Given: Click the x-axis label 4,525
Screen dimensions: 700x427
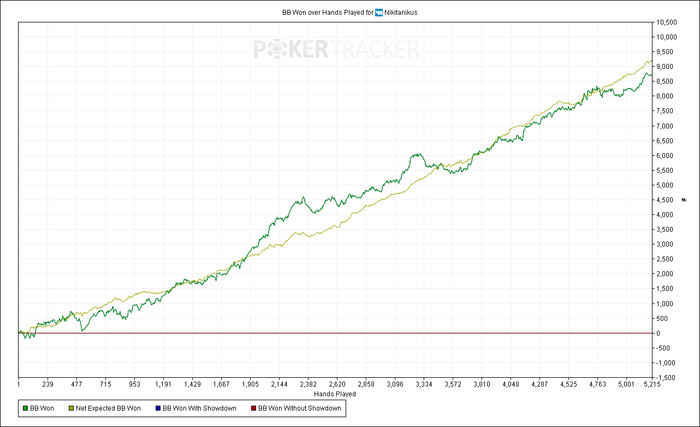Looking at the screenshot, I should (569, 384).
